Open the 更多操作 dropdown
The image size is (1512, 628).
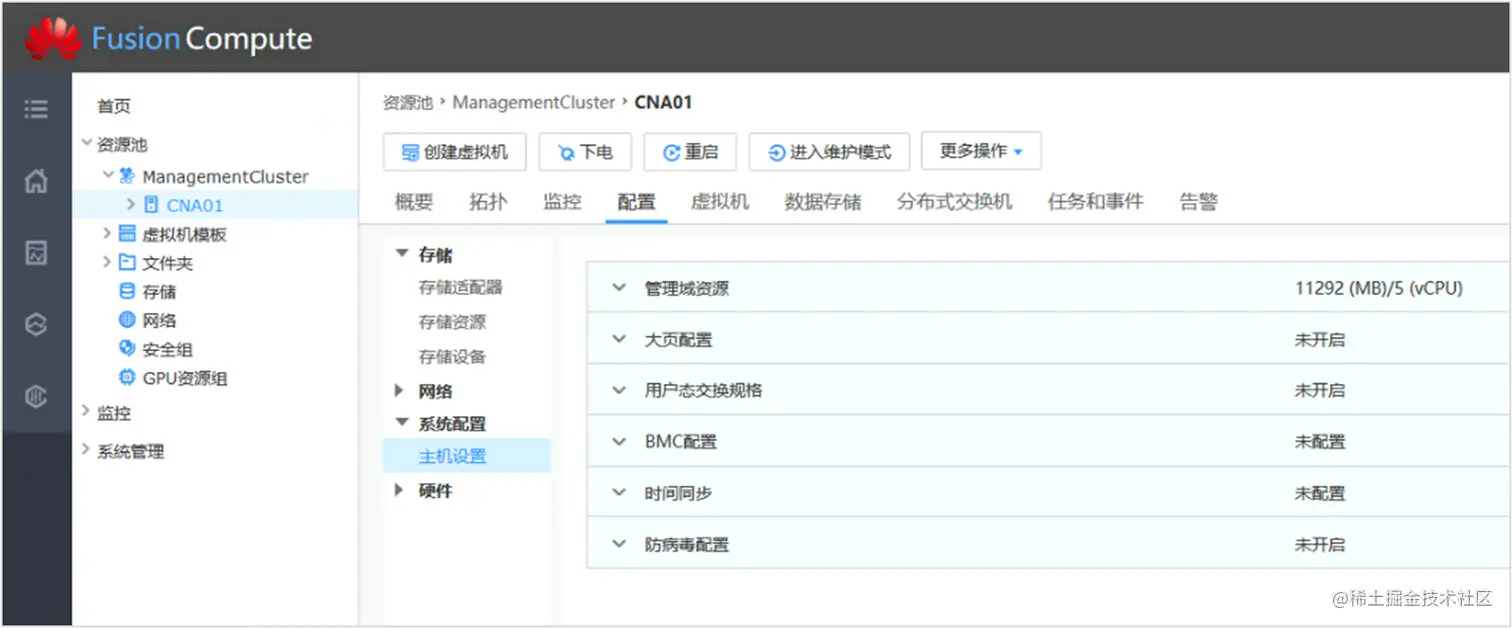pyautogui.click(x=980, y=151)
